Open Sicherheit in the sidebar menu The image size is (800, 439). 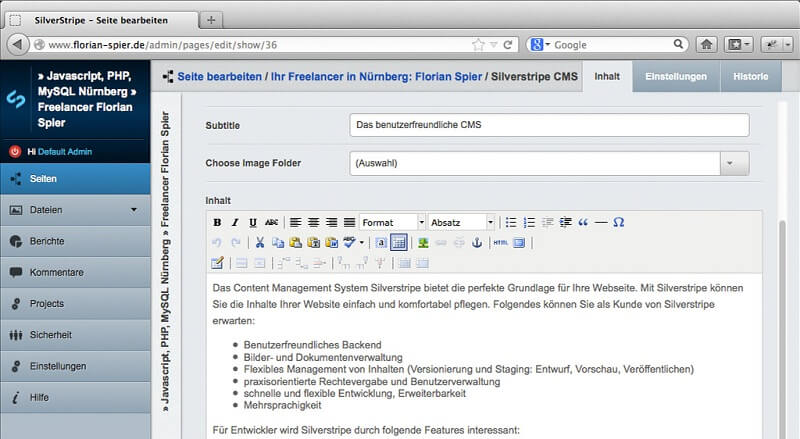(x=76, y=335)
